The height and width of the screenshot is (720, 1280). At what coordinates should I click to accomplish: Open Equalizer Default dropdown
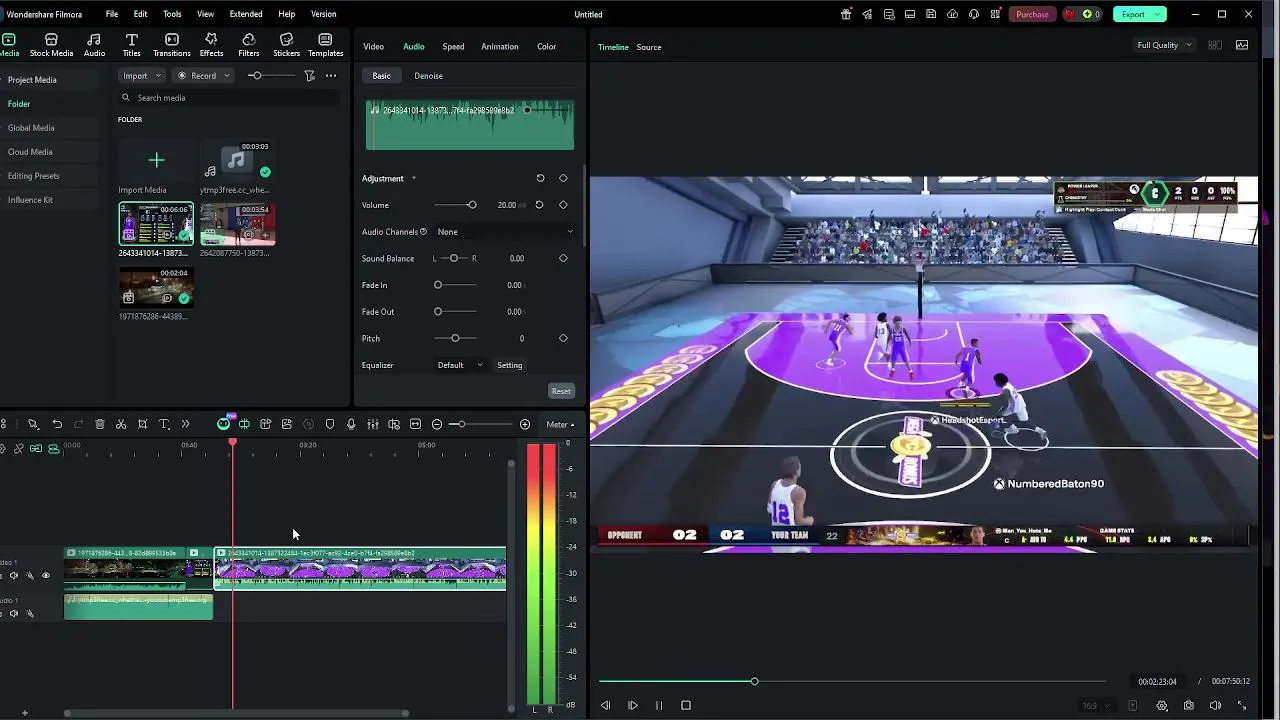pos(460,365)
